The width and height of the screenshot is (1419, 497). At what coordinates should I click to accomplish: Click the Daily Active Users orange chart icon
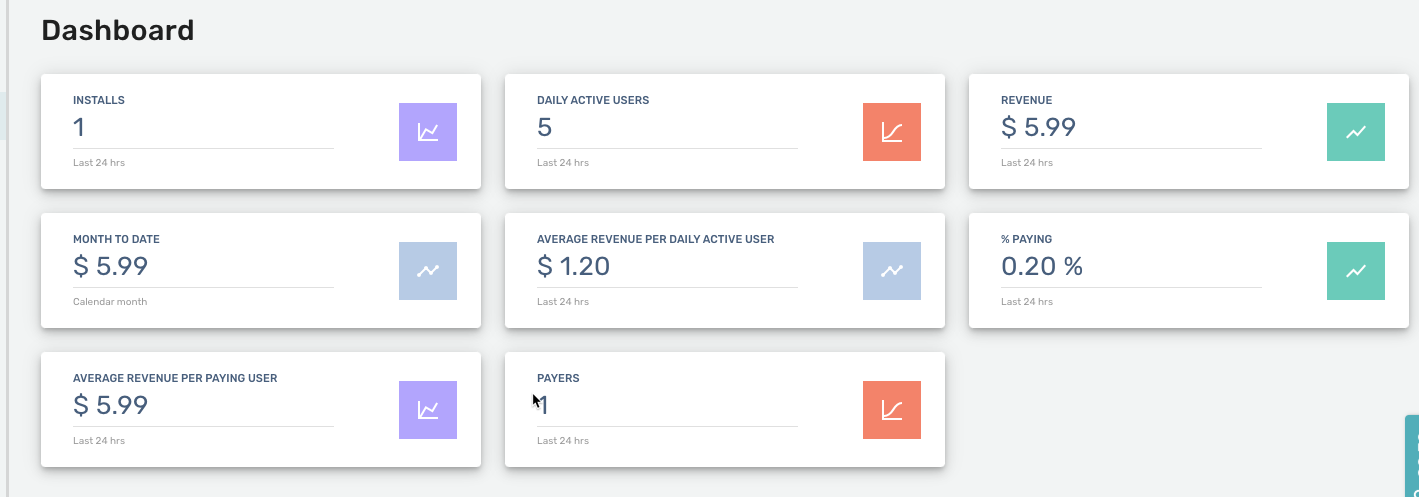tap(892, 132)
